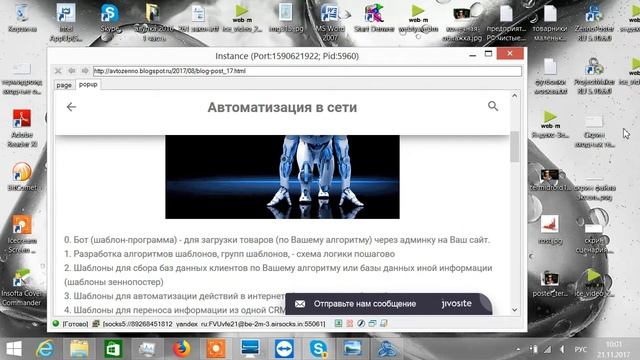640x360 pixels.
Task: Click the proxy icon next to socks5 text
Action: coord(96,324)
